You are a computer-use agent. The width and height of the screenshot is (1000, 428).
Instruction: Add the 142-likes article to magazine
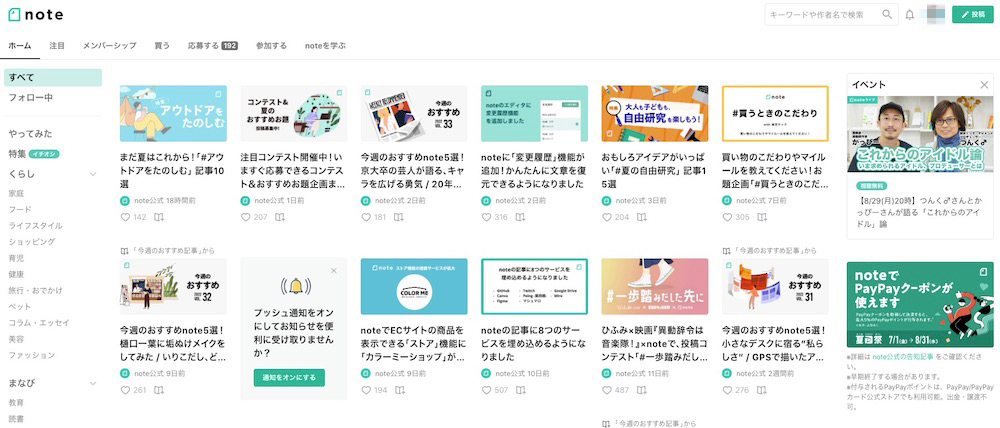coord(159,218)
